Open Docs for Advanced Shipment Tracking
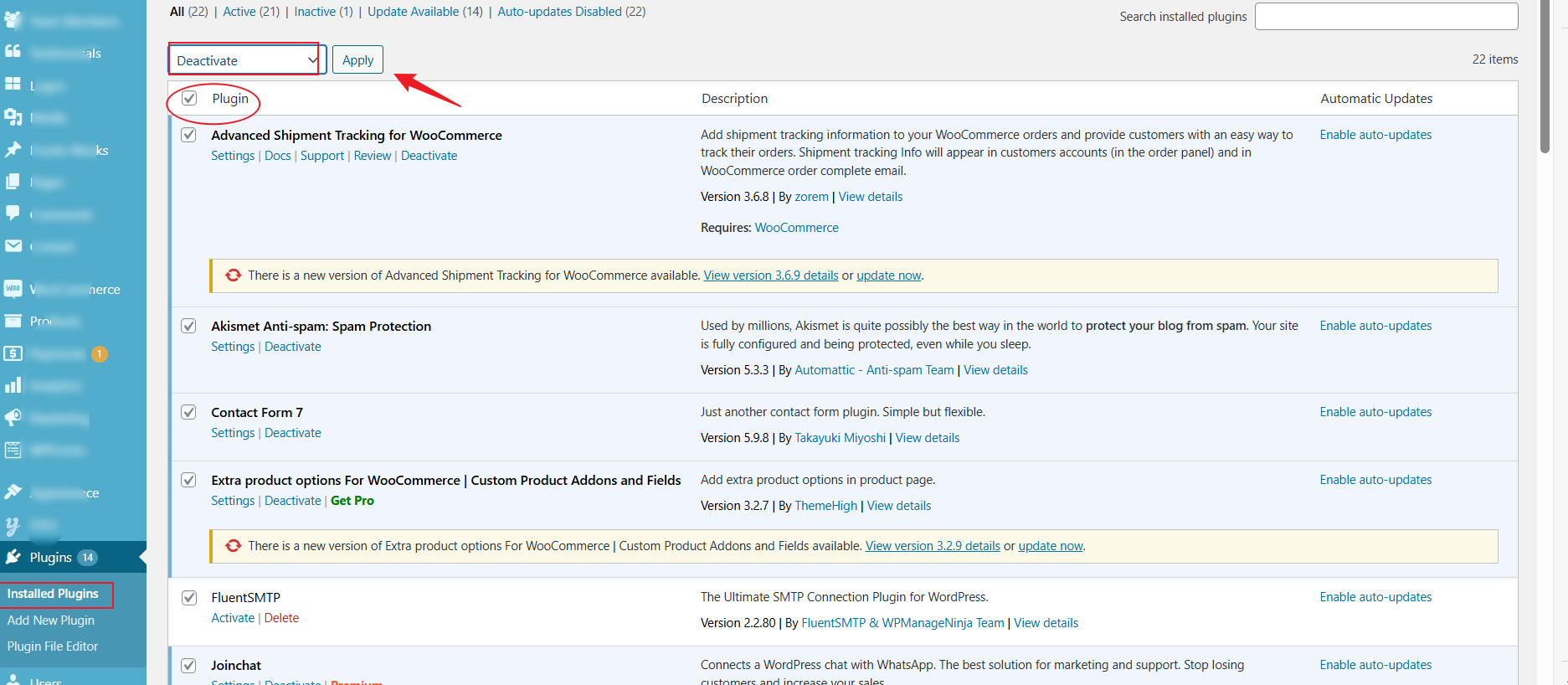The image size is (1568, 685). tap(278, 156)
